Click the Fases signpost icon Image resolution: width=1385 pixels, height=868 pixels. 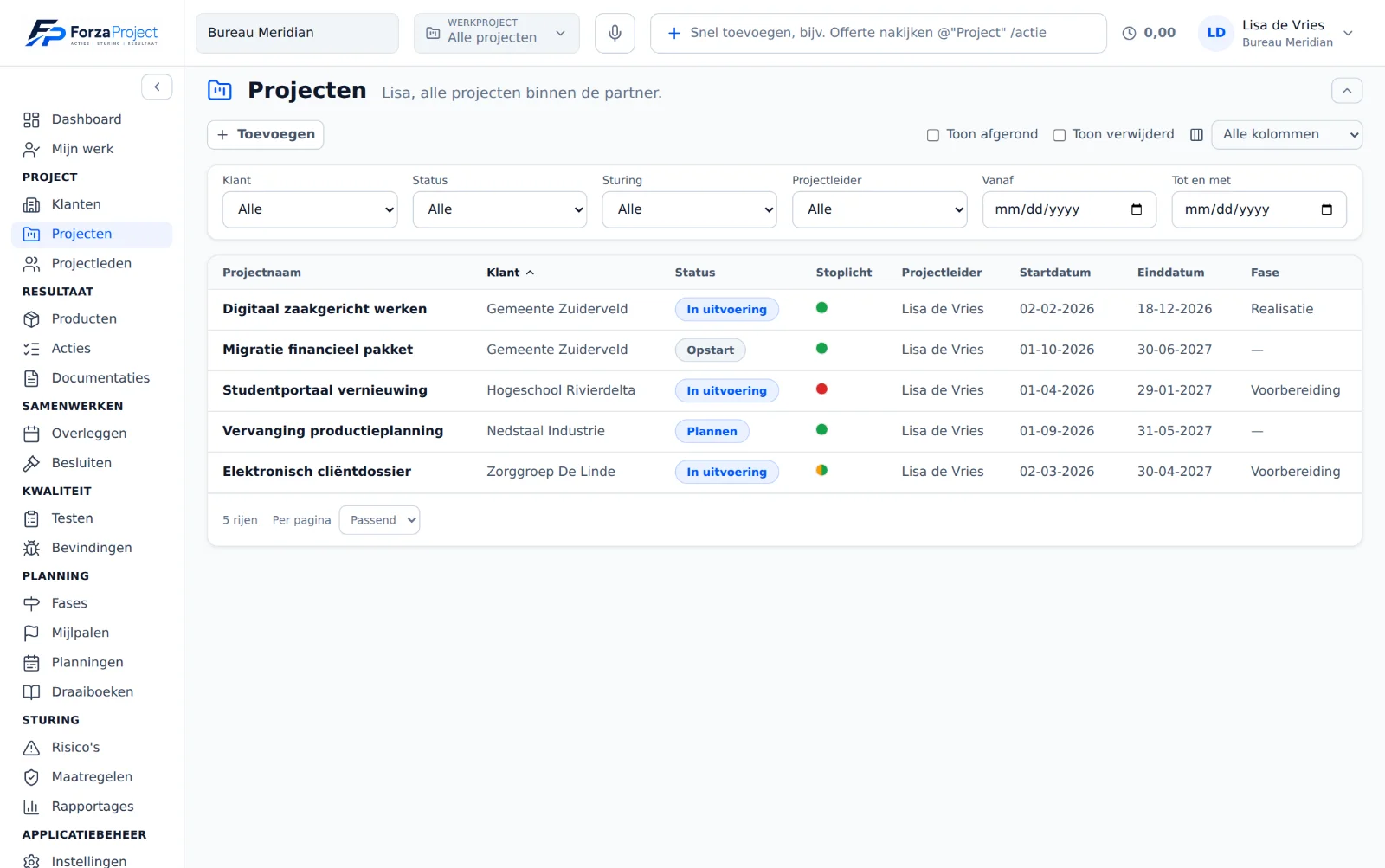point(31,603)
